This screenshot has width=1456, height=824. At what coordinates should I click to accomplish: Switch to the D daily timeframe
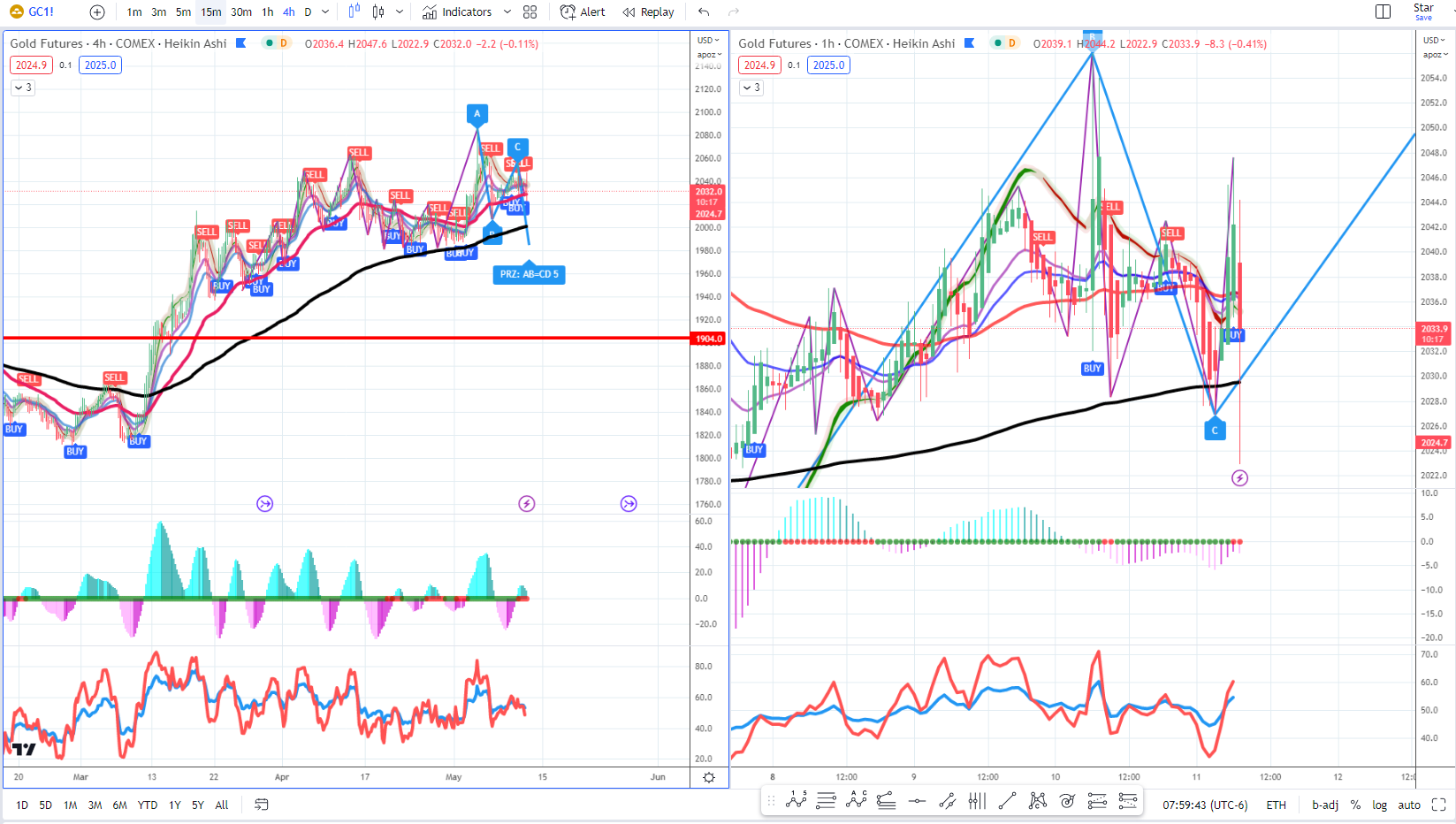pyautogui.click(x=308, y=12)
